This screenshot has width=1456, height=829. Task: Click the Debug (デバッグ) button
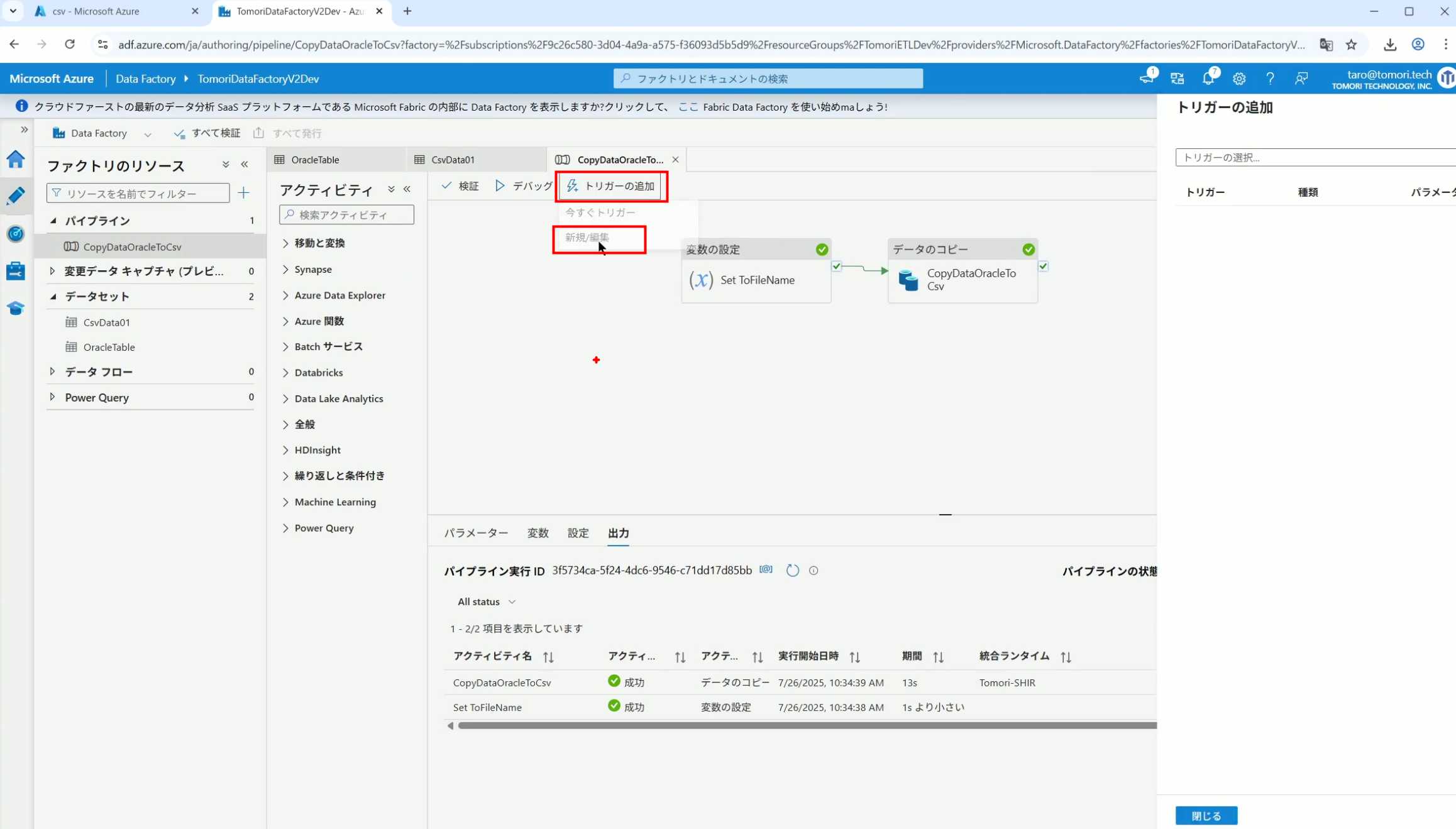click(524, 186)
